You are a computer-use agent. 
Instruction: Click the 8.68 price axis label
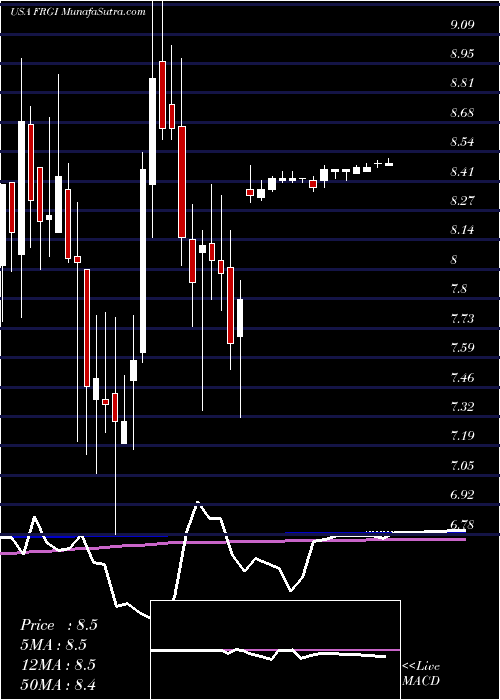462,112
